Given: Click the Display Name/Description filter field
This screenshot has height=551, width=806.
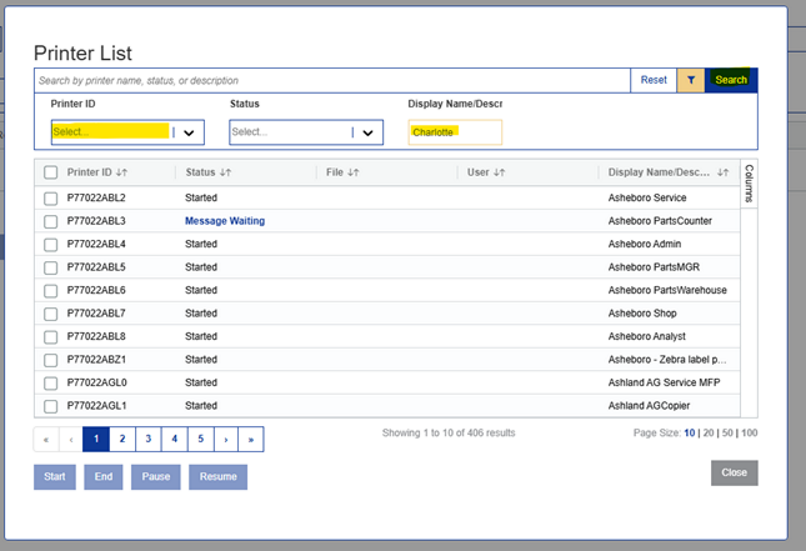Looking at the screenshot, I should tap(455, 132).
